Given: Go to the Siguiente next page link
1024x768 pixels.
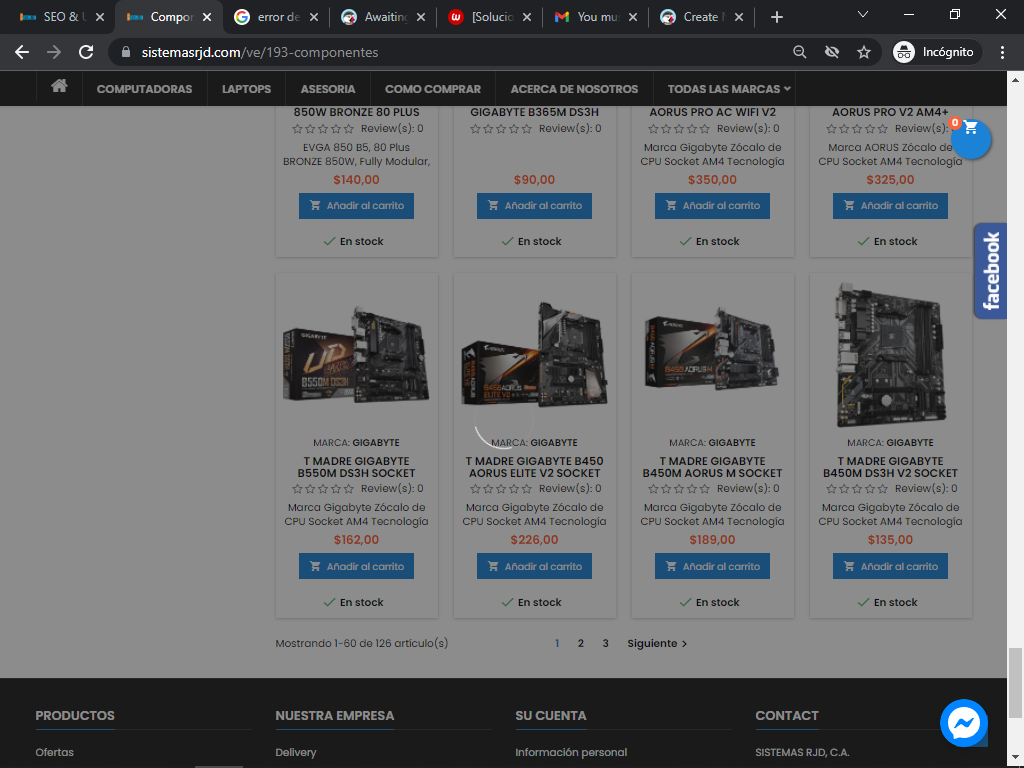Looking at the screenshot, I should click(657, 643).
